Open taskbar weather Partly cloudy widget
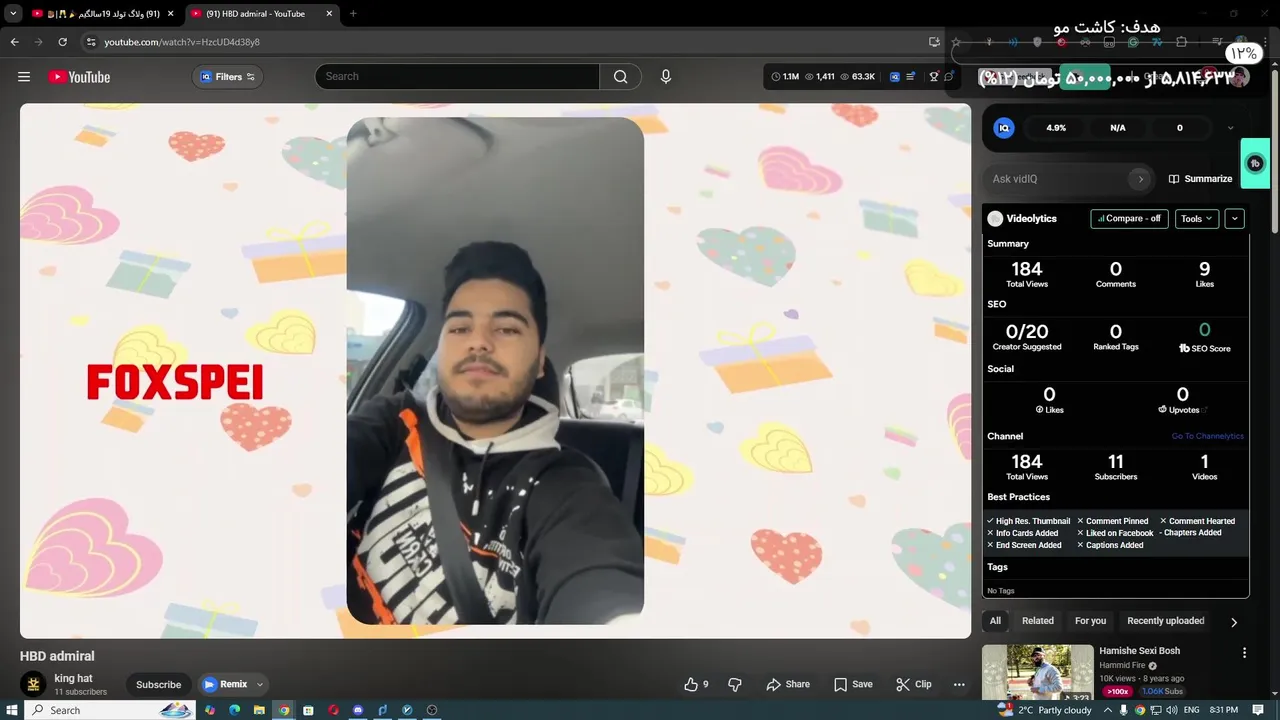 [1046, 710]
